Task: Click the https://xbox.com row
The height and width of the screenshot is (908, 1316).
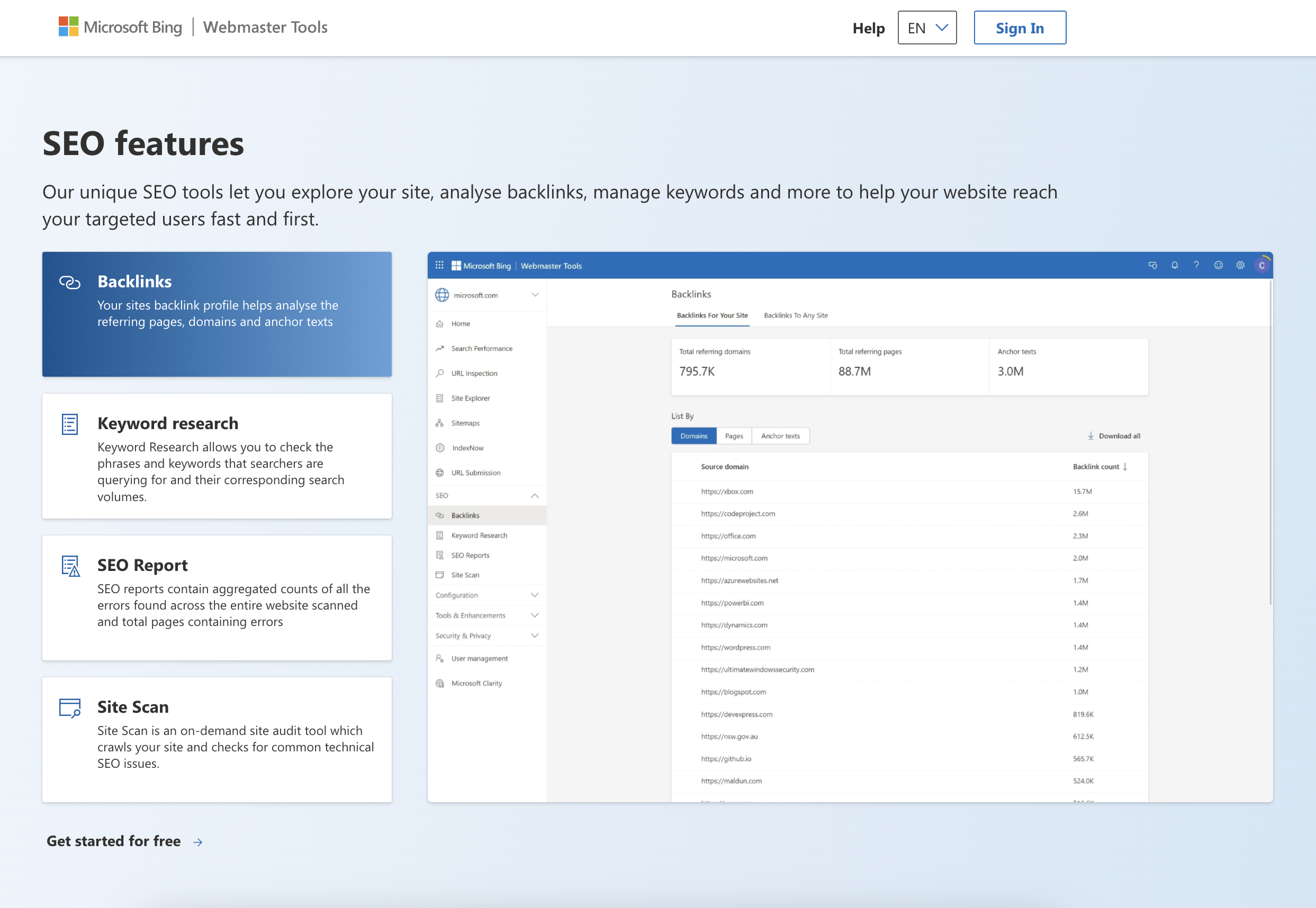Action: (x=909, y=492)
